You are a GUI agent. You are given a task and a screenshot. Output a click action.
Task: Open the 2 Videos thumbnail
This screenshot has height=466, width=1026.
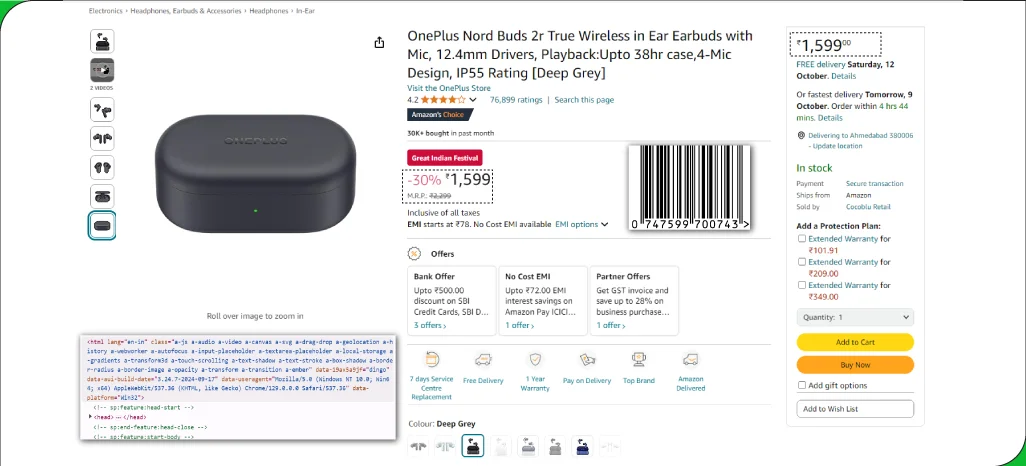(x=102, y=70)
